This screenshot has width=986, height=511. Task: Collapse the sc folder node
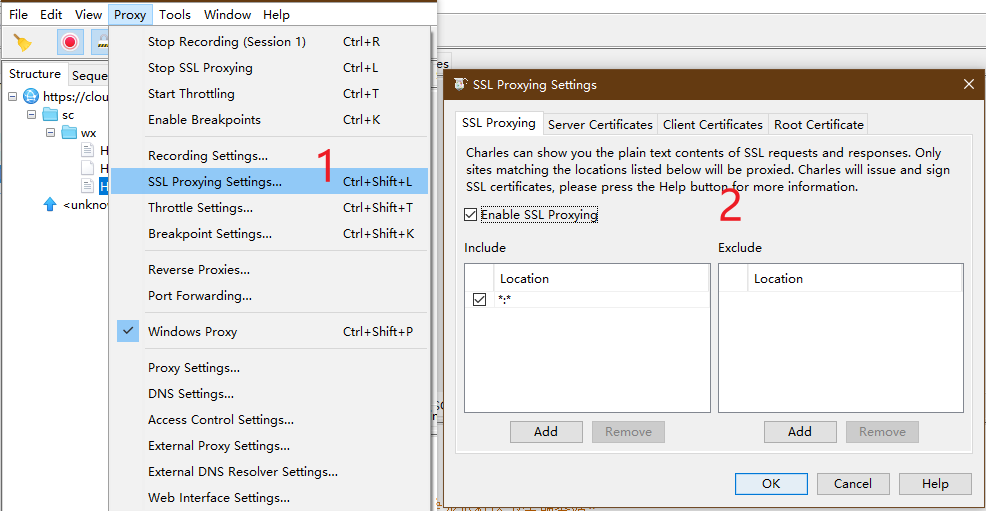click(31, 114)
